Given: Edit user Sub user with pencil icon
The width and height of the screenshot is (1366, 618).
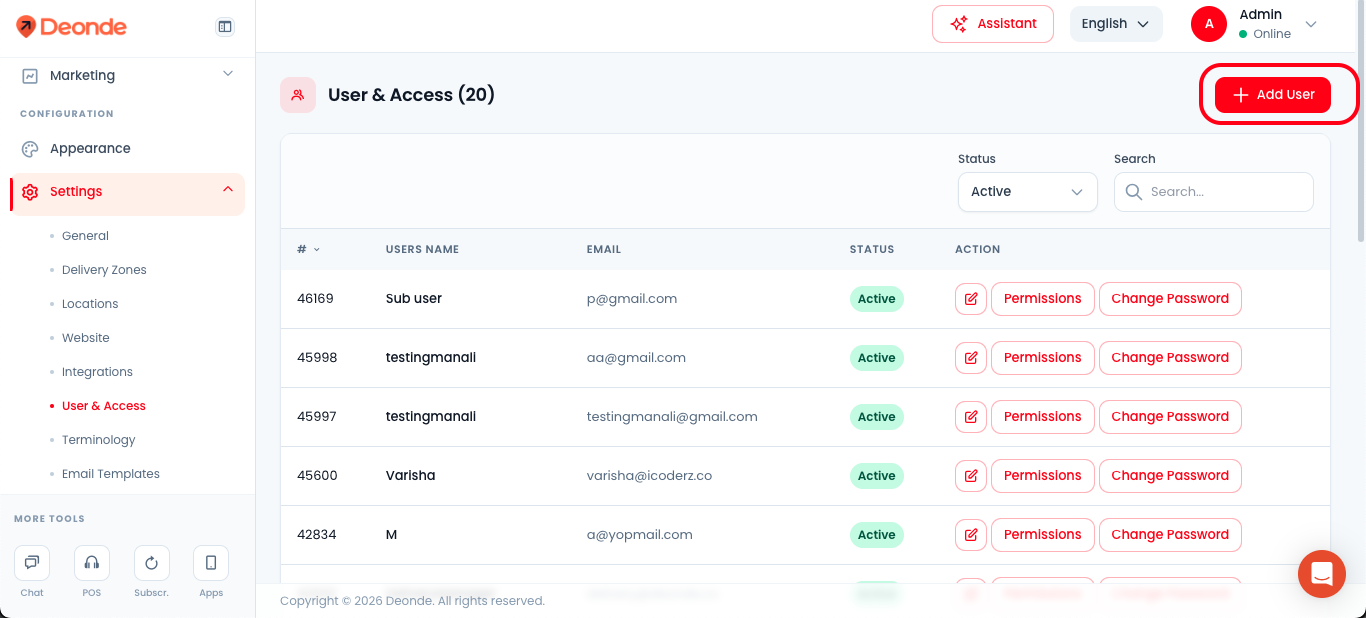Looking at the screenshot, I should [x=971, y=299].
